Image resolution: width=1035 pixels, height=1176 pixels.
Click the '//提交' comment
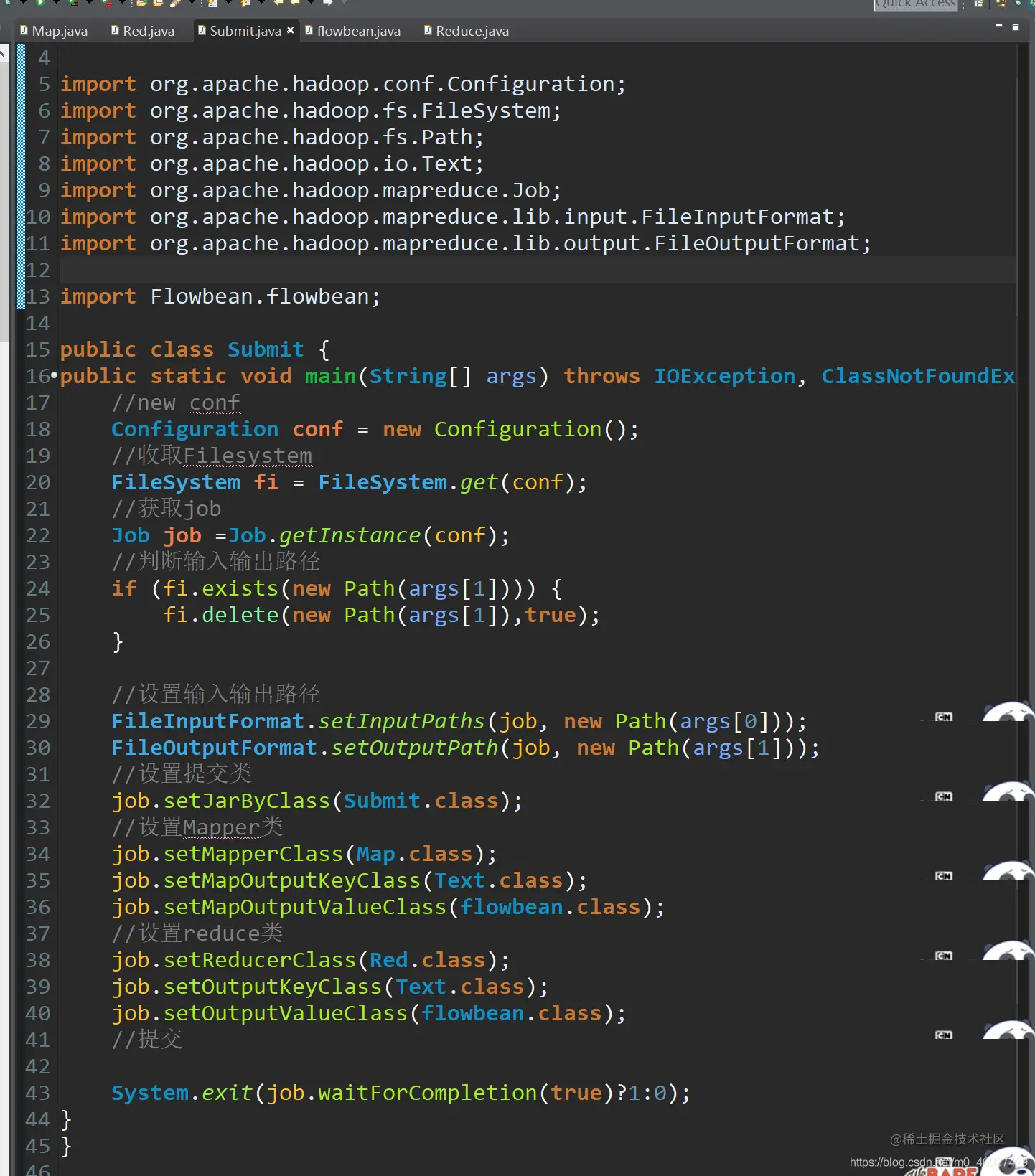coord(147,1040)
